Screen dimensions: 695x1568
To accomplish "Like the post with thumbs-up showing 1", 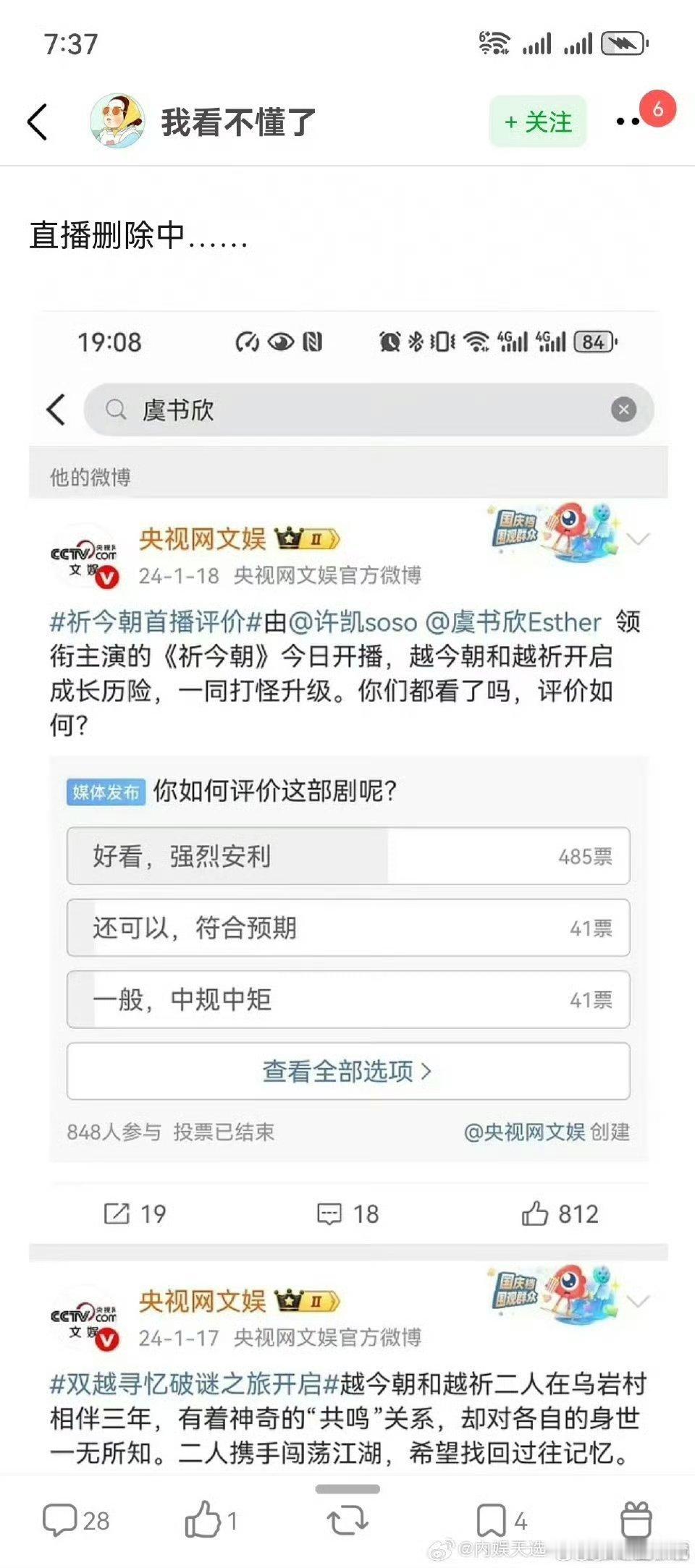I will [211, 1519].
